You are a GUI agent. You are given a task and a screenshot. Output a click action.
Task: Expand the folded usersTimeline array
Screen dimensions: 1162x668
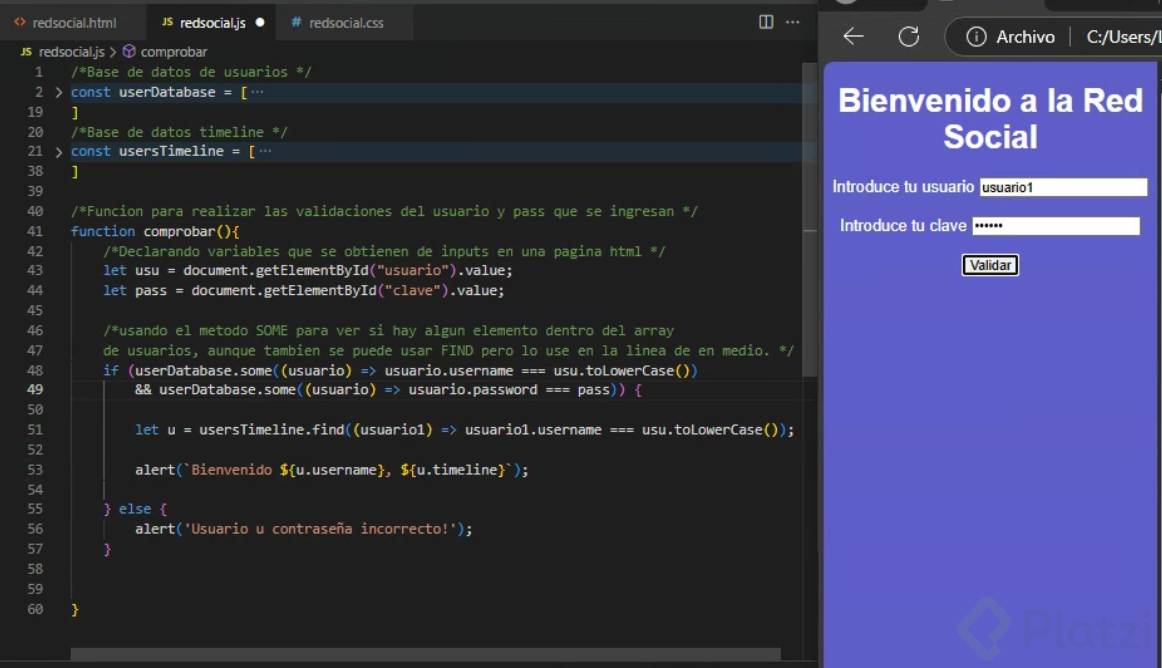(59, 152)
